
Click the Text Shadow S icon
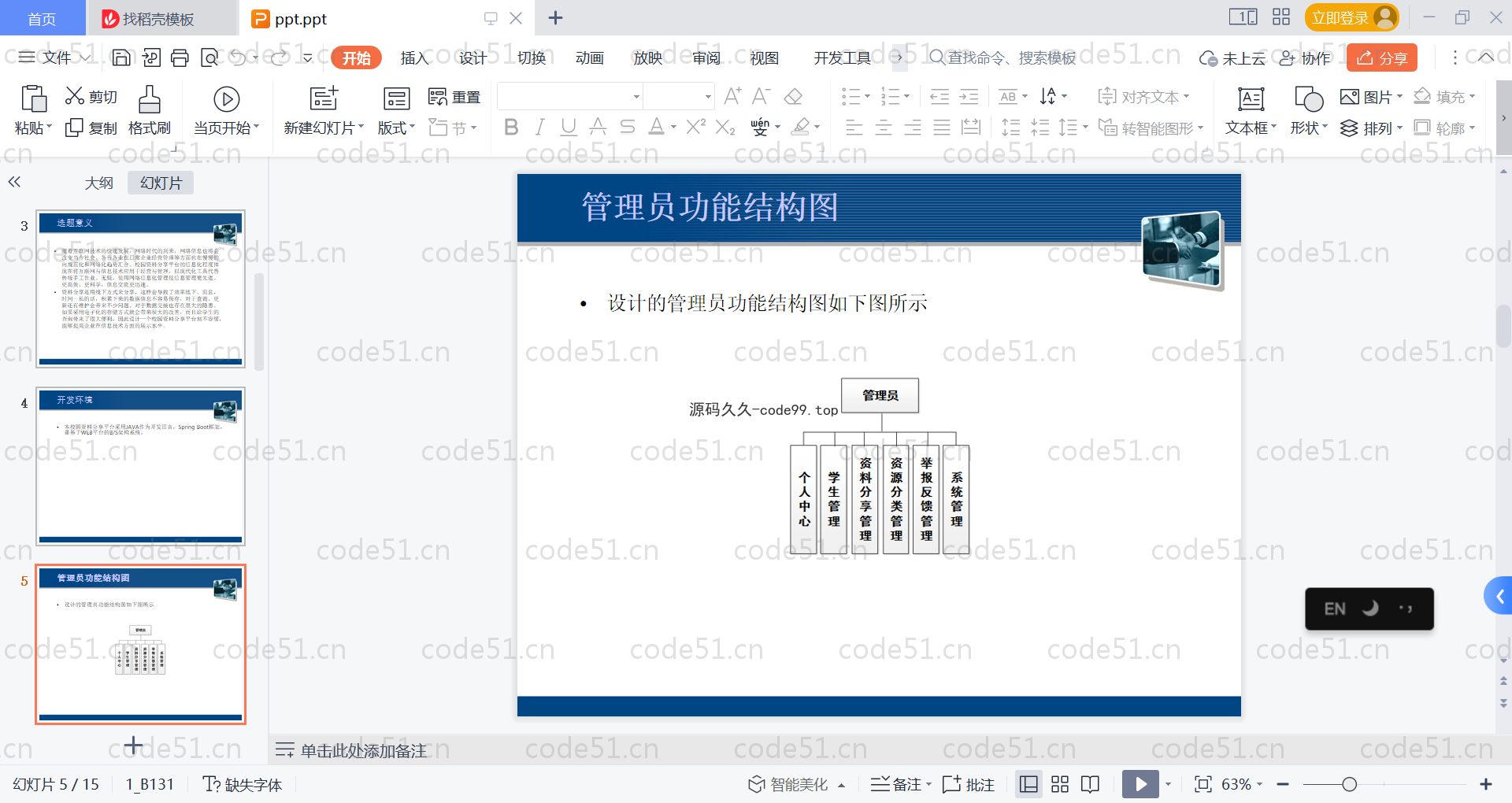pyautogui.click(x=627, y=127)
